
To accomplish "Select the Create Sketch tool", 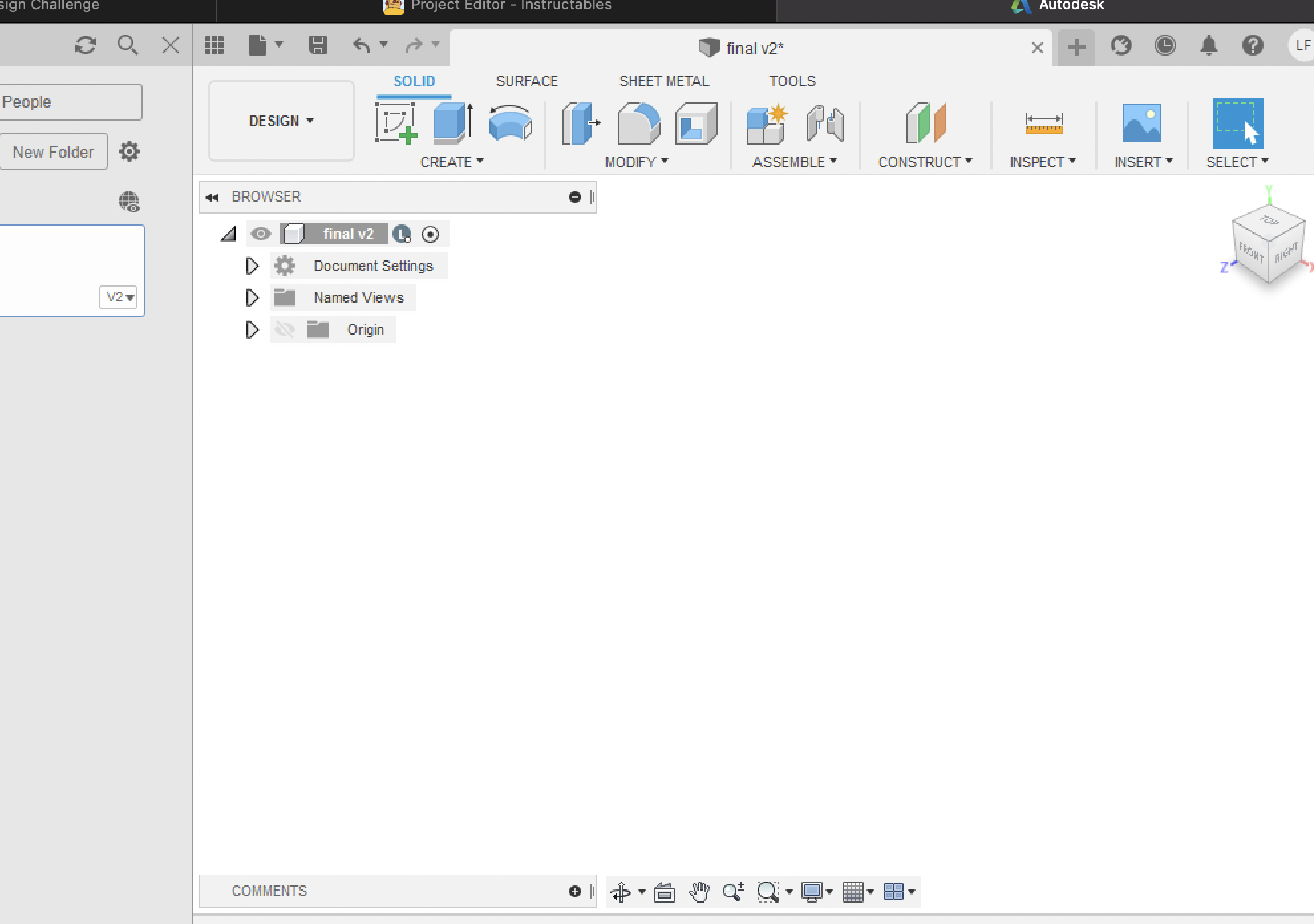I will pos(396,123).
